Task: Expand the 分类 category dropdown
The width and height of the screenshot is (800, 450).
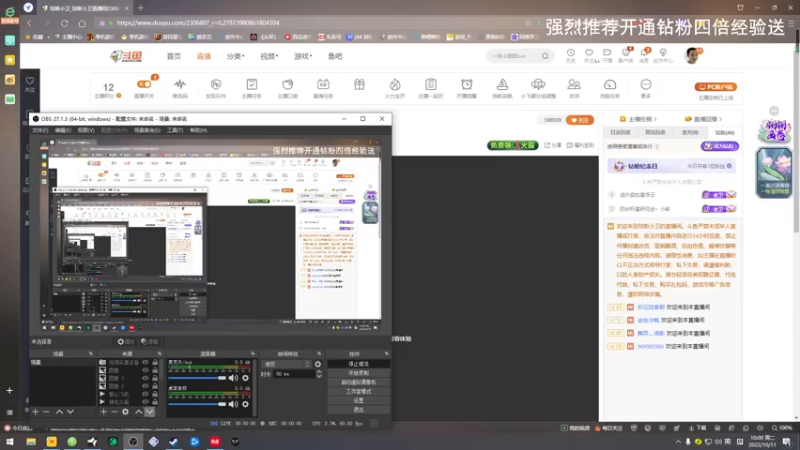Action: [x=235, y=56]
